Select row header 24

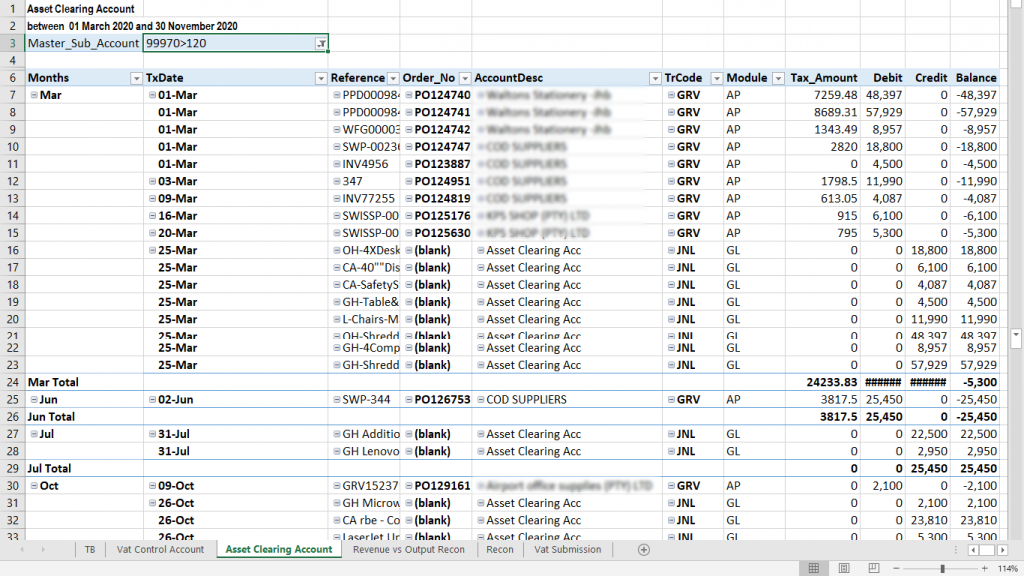point(12,382)
